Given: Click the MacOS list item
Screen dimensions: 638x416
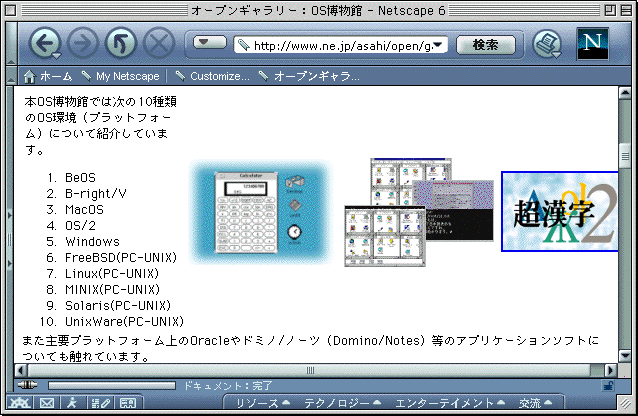Looking at the screenshot, I should tap(84, 210).
